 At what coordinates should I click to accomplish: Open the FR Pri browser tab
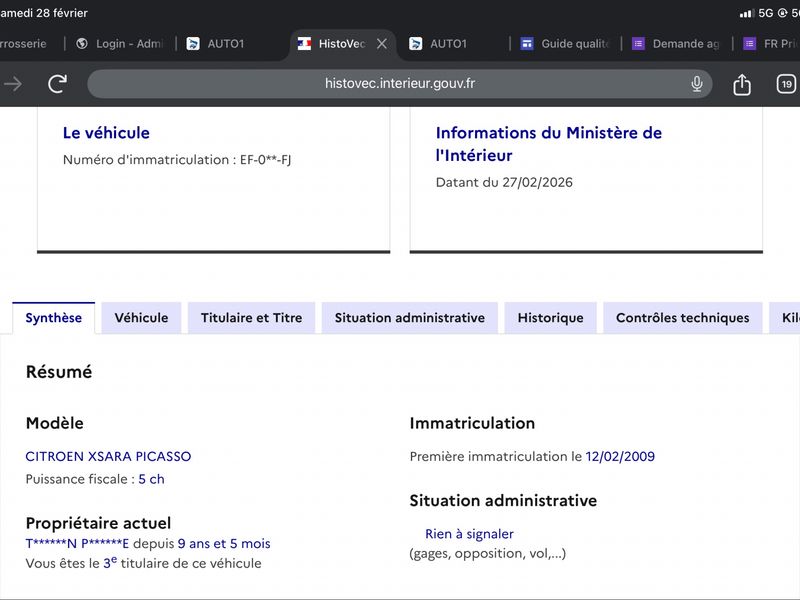(770, 44)
